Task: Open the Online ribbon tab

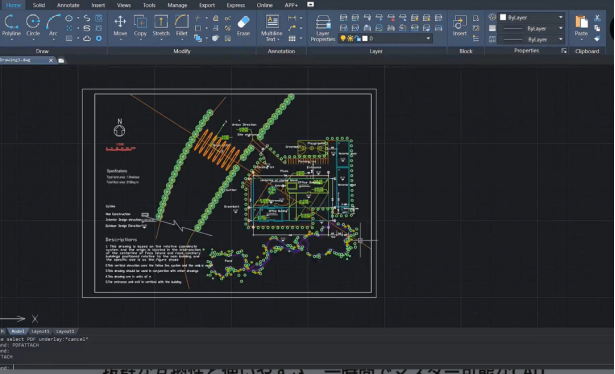Action: [264, 5]
